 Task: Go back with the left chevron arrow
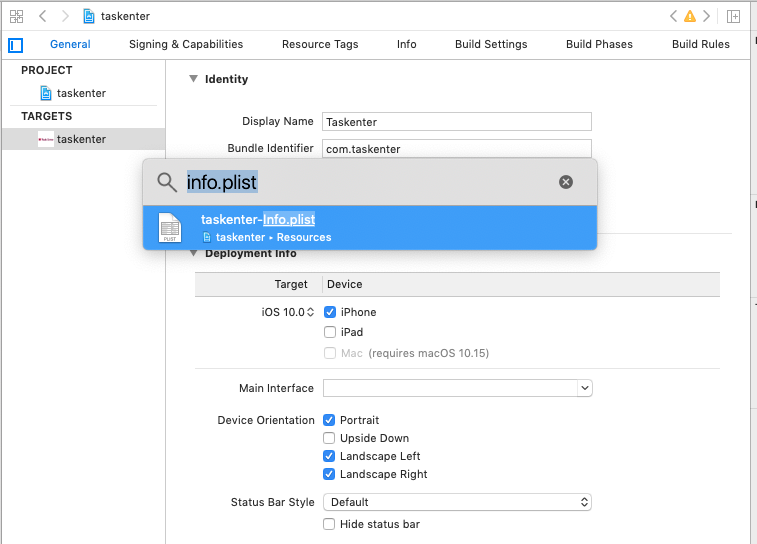[x=42, y=16]
